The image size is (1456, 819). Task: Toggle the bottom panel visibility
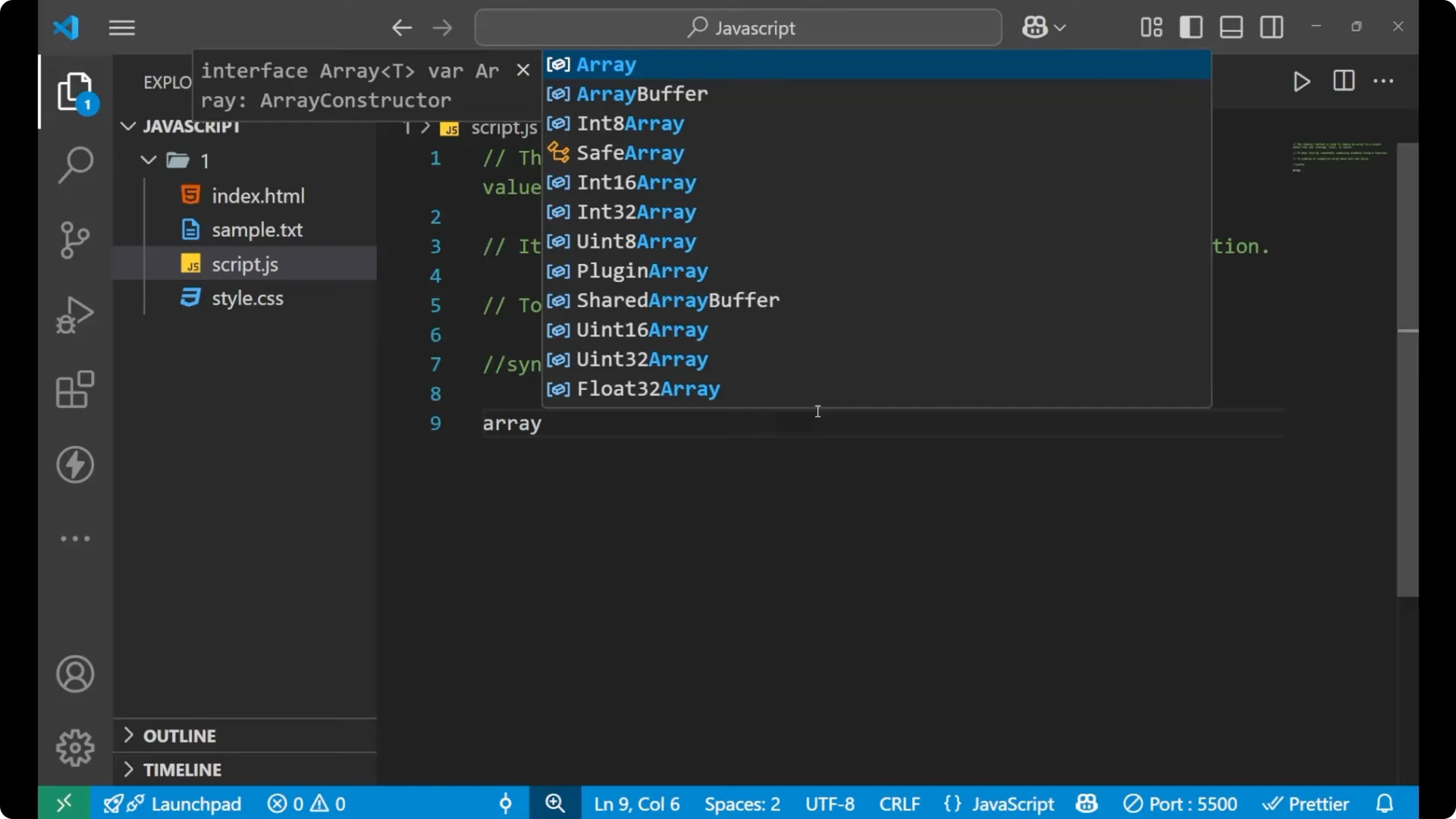point(1231,27)
